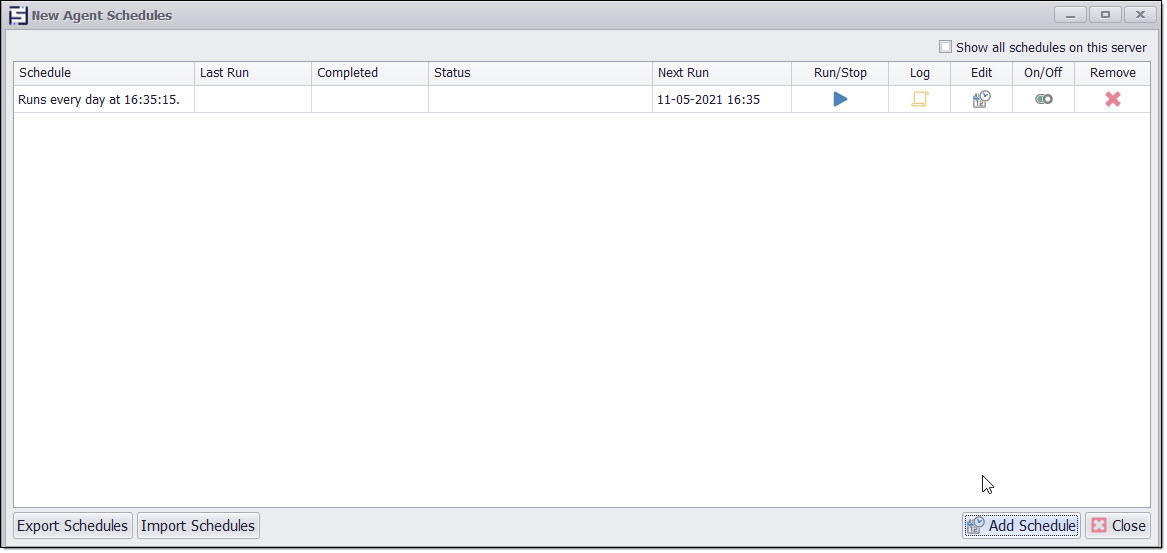Run the schedule with the play icon

click(840, 99)
